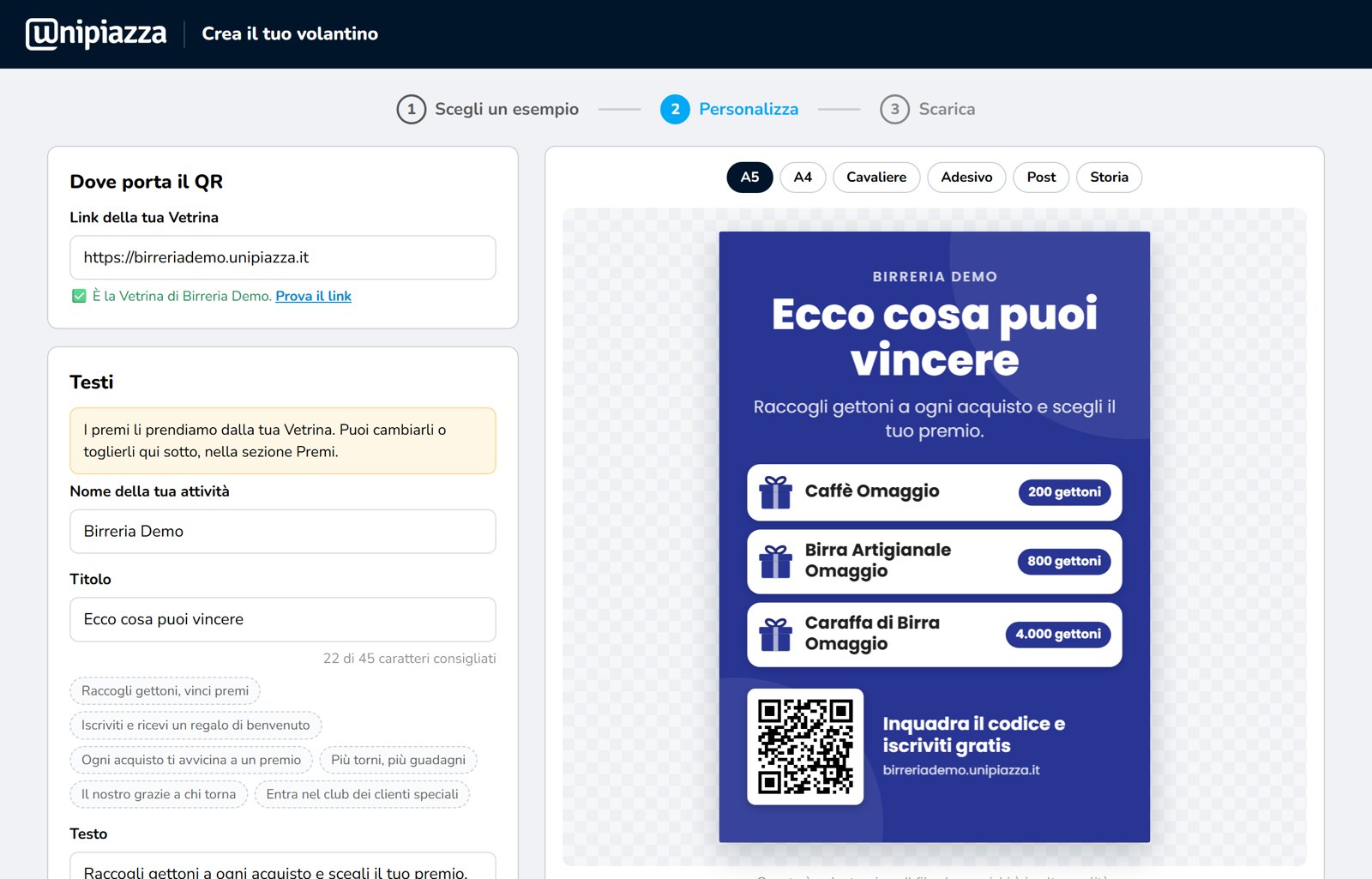Click the QR code on the flyer preview
Screen dimensions: 1372x879
pyautogui.click(x=805, y=747)
